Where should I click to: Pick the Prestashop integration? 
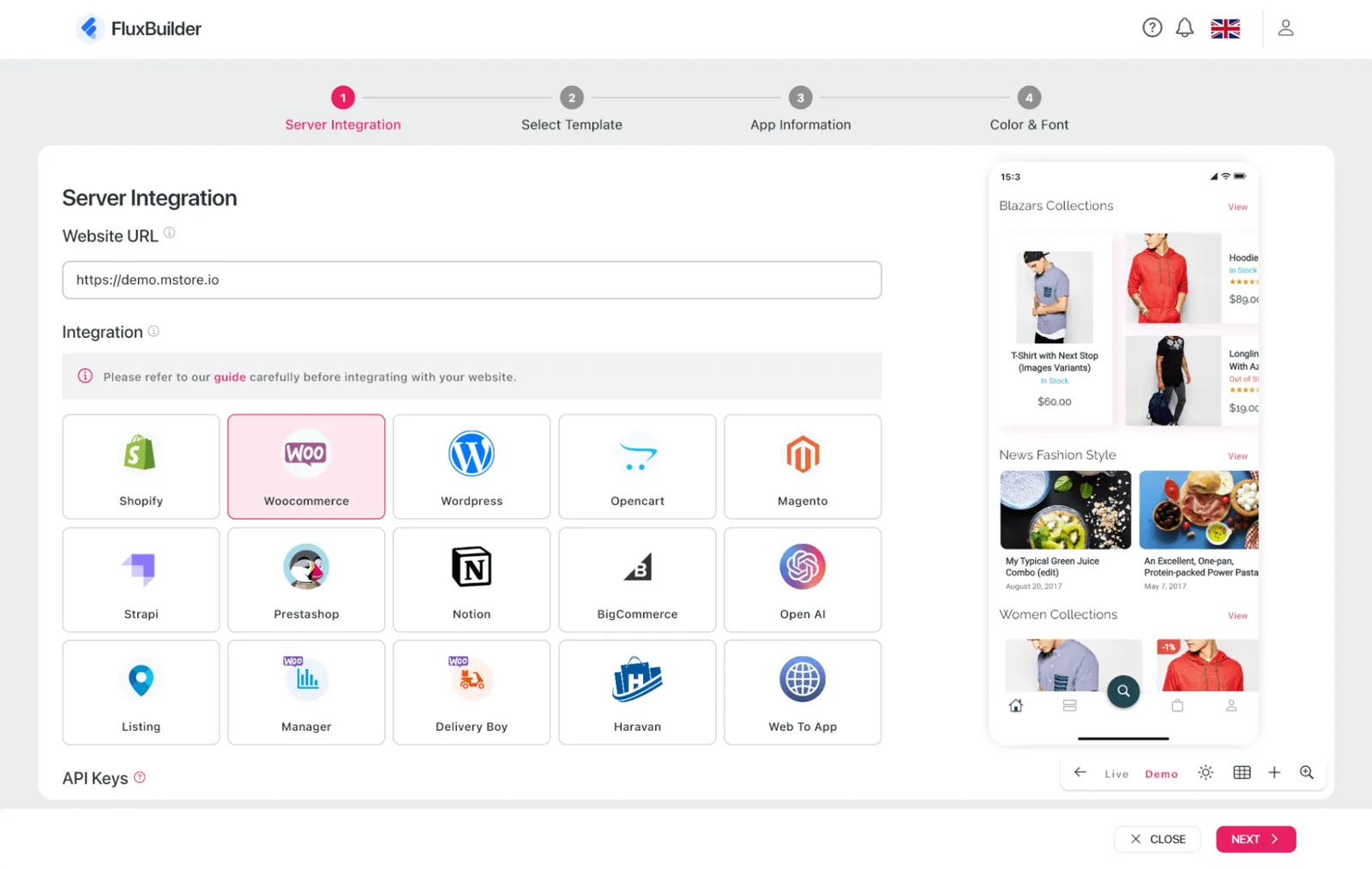306,580
